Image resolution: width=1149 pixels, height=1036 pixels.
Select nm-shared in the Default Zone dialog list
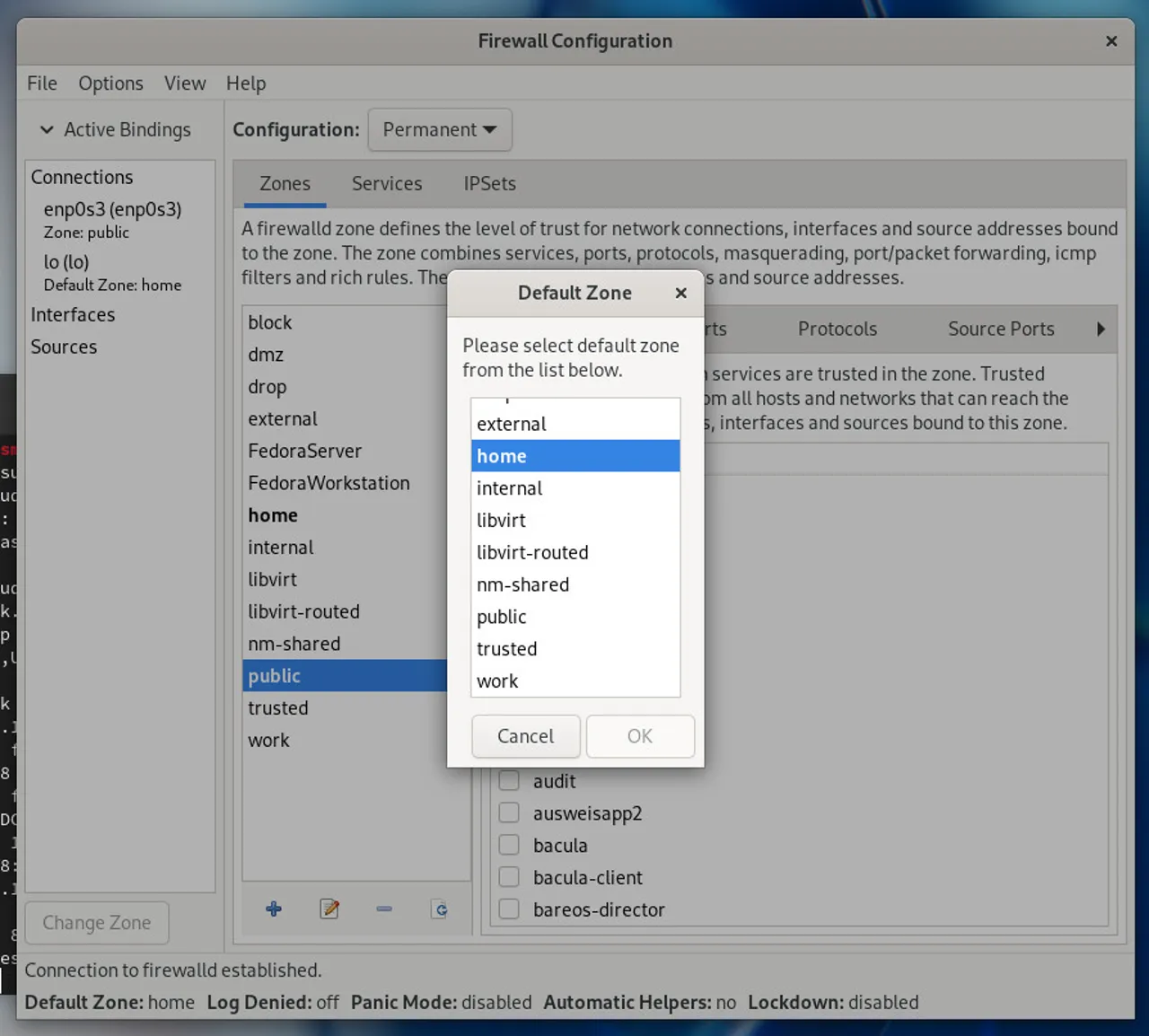[575, 585]
